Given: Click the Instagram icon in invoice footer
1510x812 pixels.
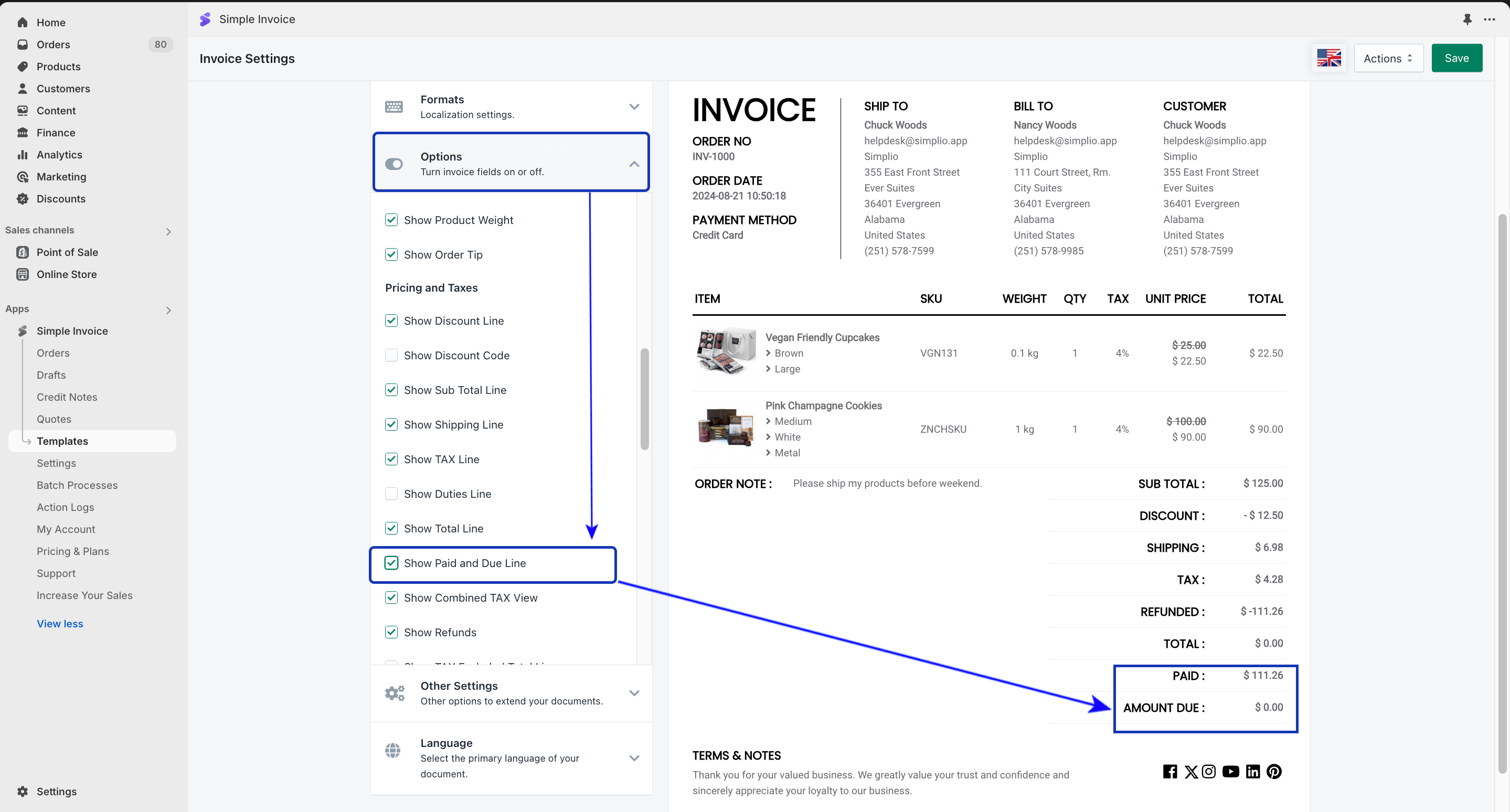Looking at the screenshot, I should [1209, 771].
